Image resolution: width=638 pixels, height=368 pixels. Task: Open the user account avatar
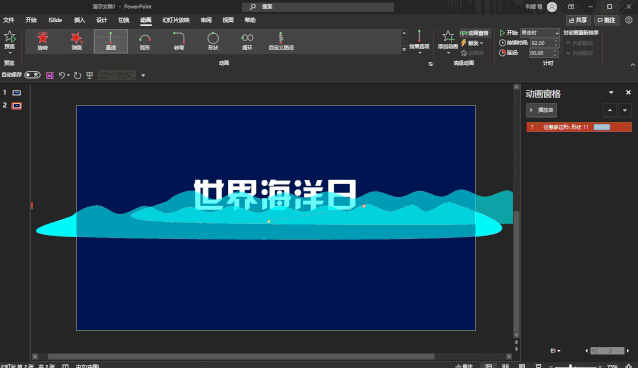coord(552,7)
